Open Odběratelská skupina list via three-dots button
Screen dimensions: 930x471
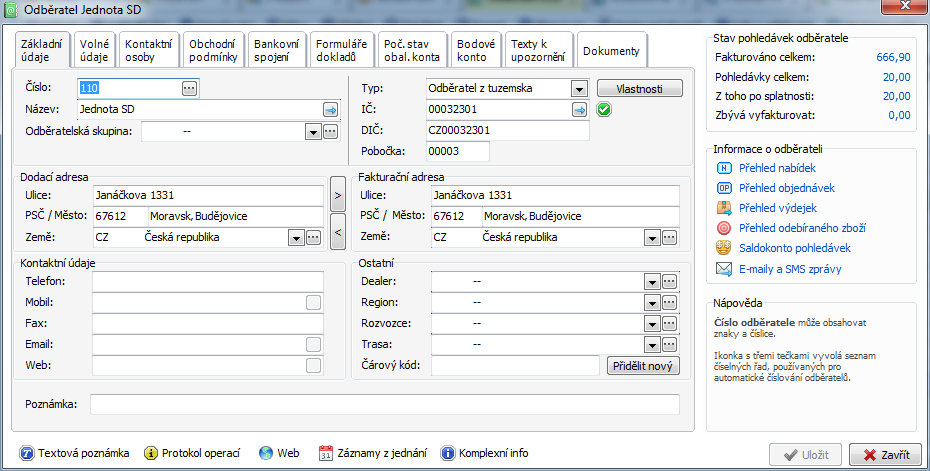coord(330,131)
